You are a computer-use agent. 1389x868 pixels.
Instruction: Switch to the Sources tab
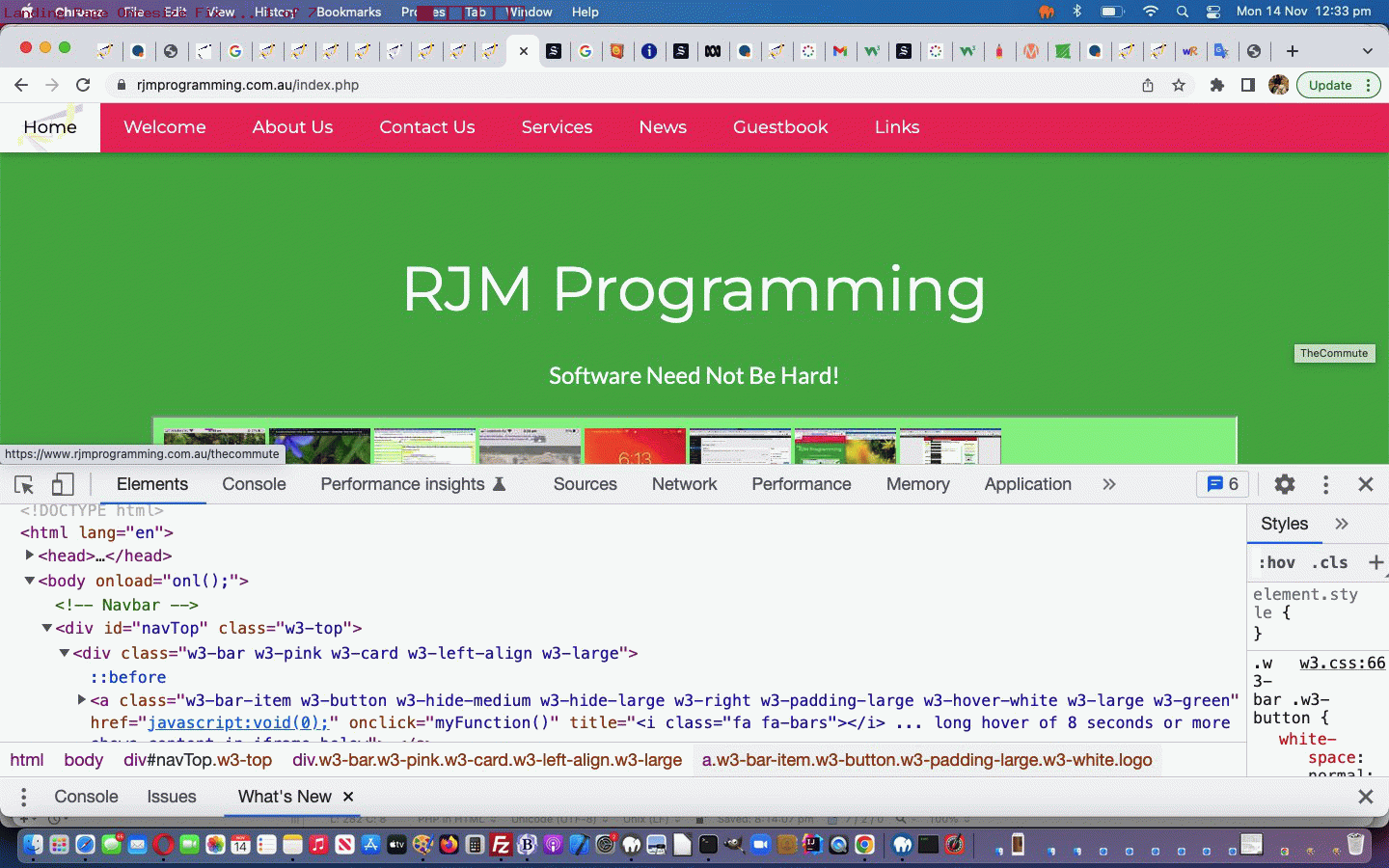(x=585, y=484)
